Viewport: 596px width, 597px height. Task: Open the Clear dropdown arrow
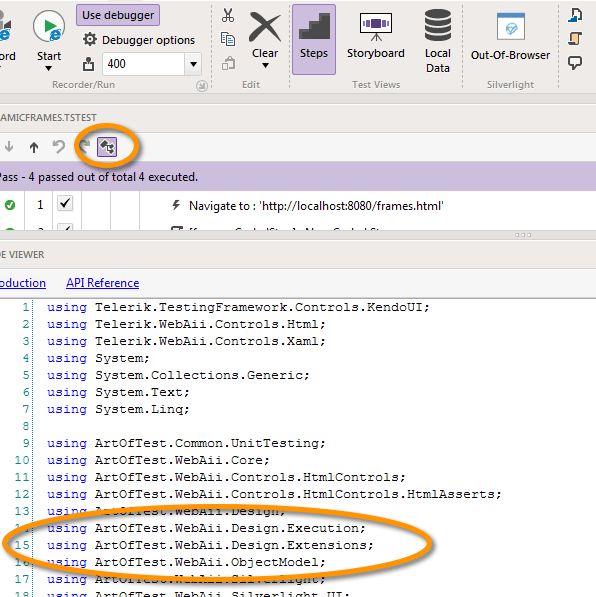pos(265,65)
